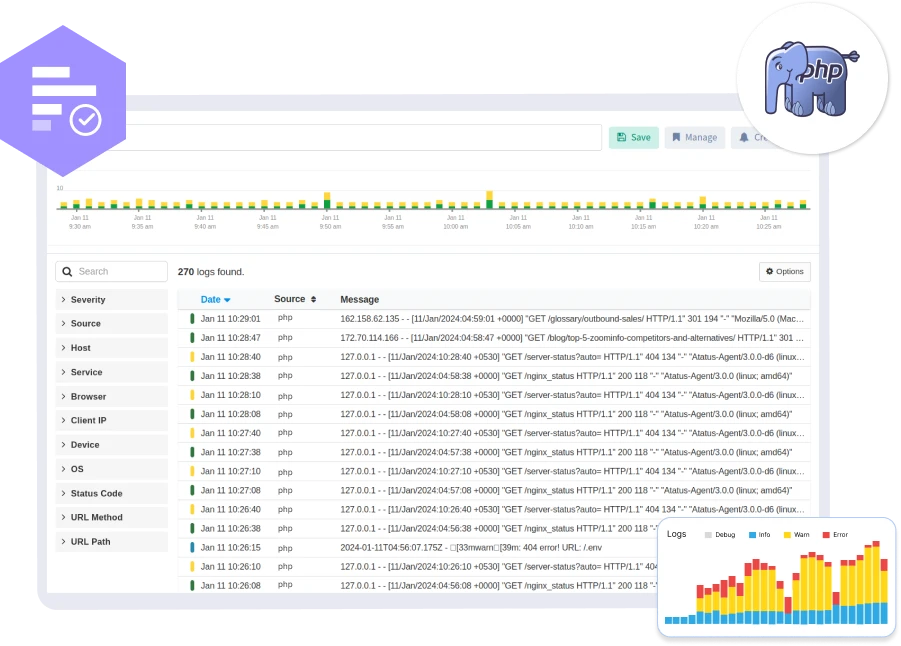Click yellow severity marker of 10:28:40 row
The height and width of the screenshot is (646, 901).
pyautogui.click(x=192, y=357)
